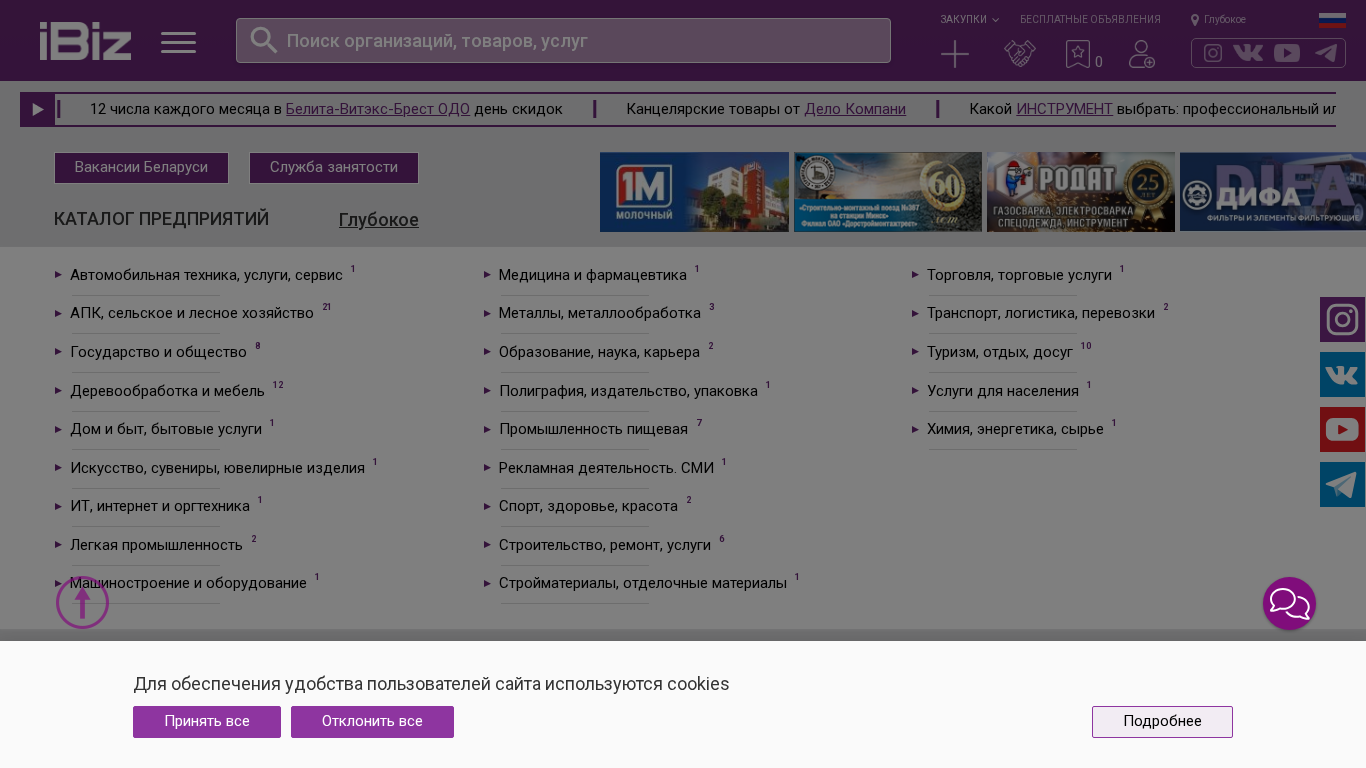Viewport: 1366px width, 768px height.
Task: Click the user registration icon
Action: click(1142, 54)
